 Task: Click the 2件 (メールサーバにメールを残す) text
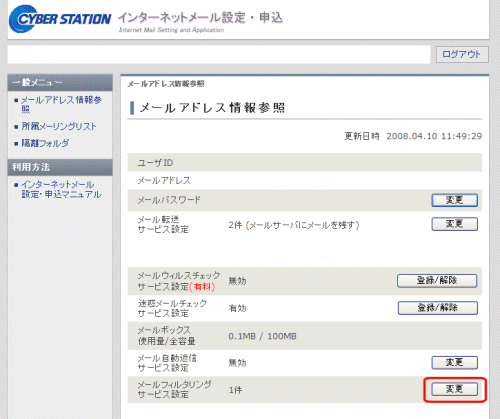pyautogui.click(x=294, y=225)
